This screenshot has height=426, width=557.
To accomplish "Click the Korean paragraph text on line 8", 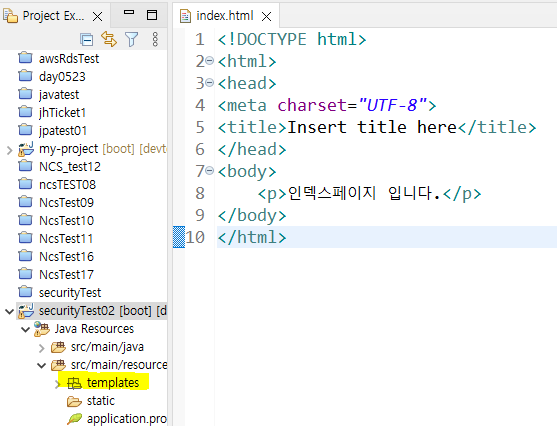I will pyautogui.click(x=364, y=193).
